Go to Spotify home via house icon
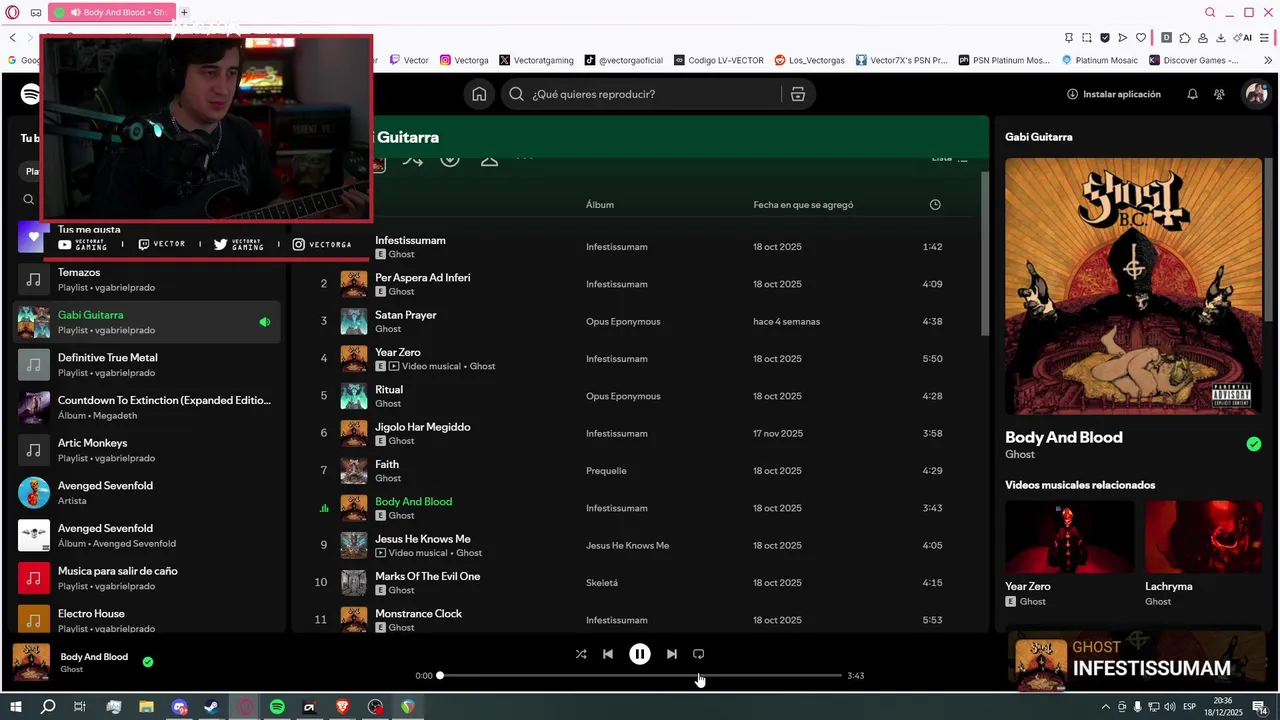Image resolution: width=1280 pixels, height=720 pixels. click(x=479, y=94)
